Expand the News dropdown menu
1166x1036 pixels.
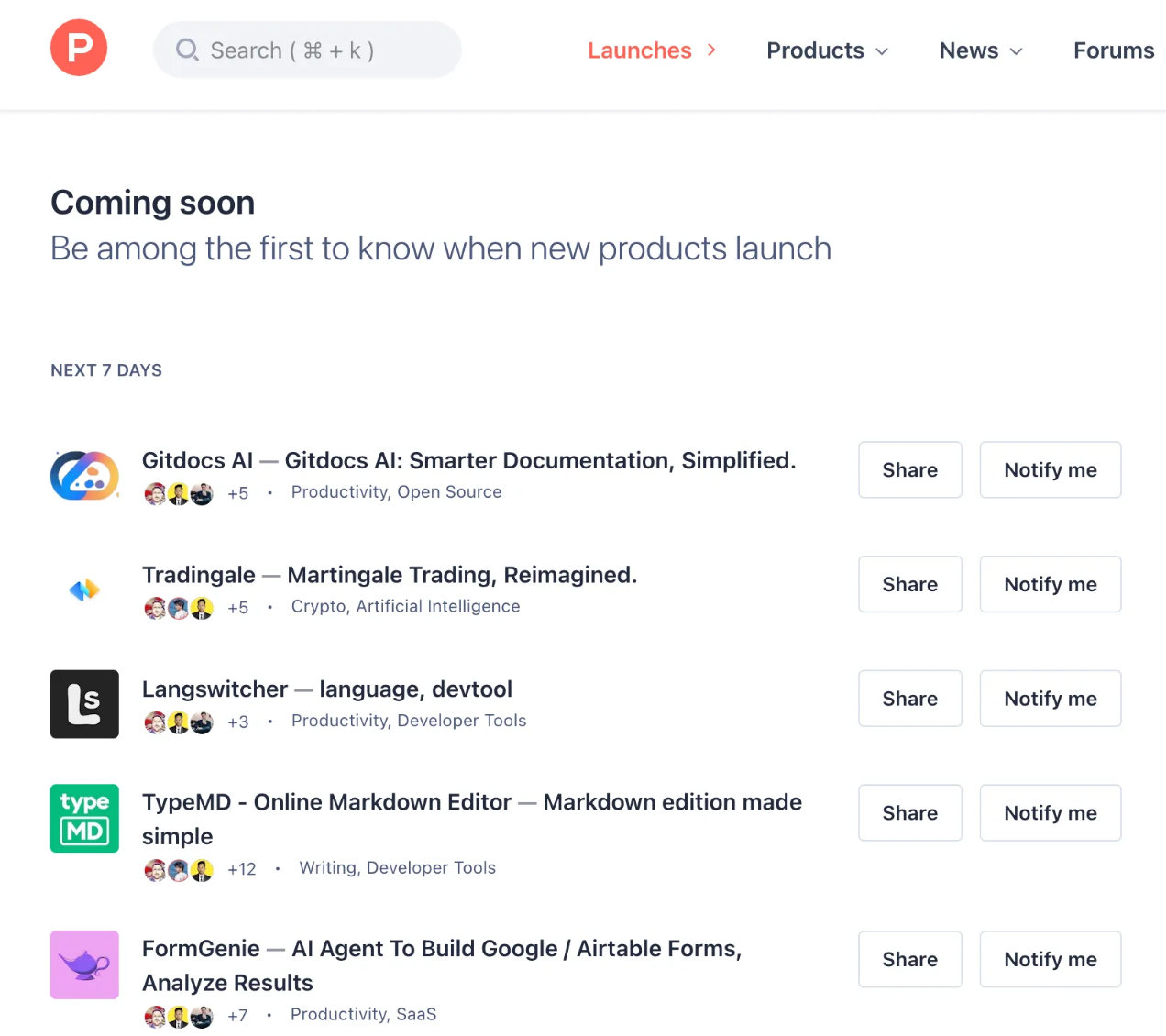point(980,50)
